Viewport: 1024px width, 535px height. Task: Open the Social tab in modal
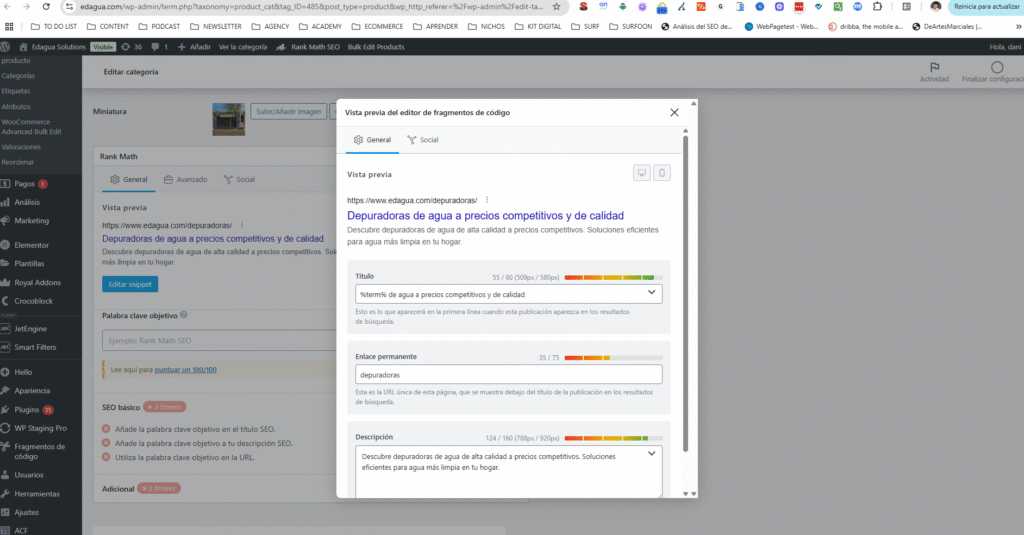[422, 140]
